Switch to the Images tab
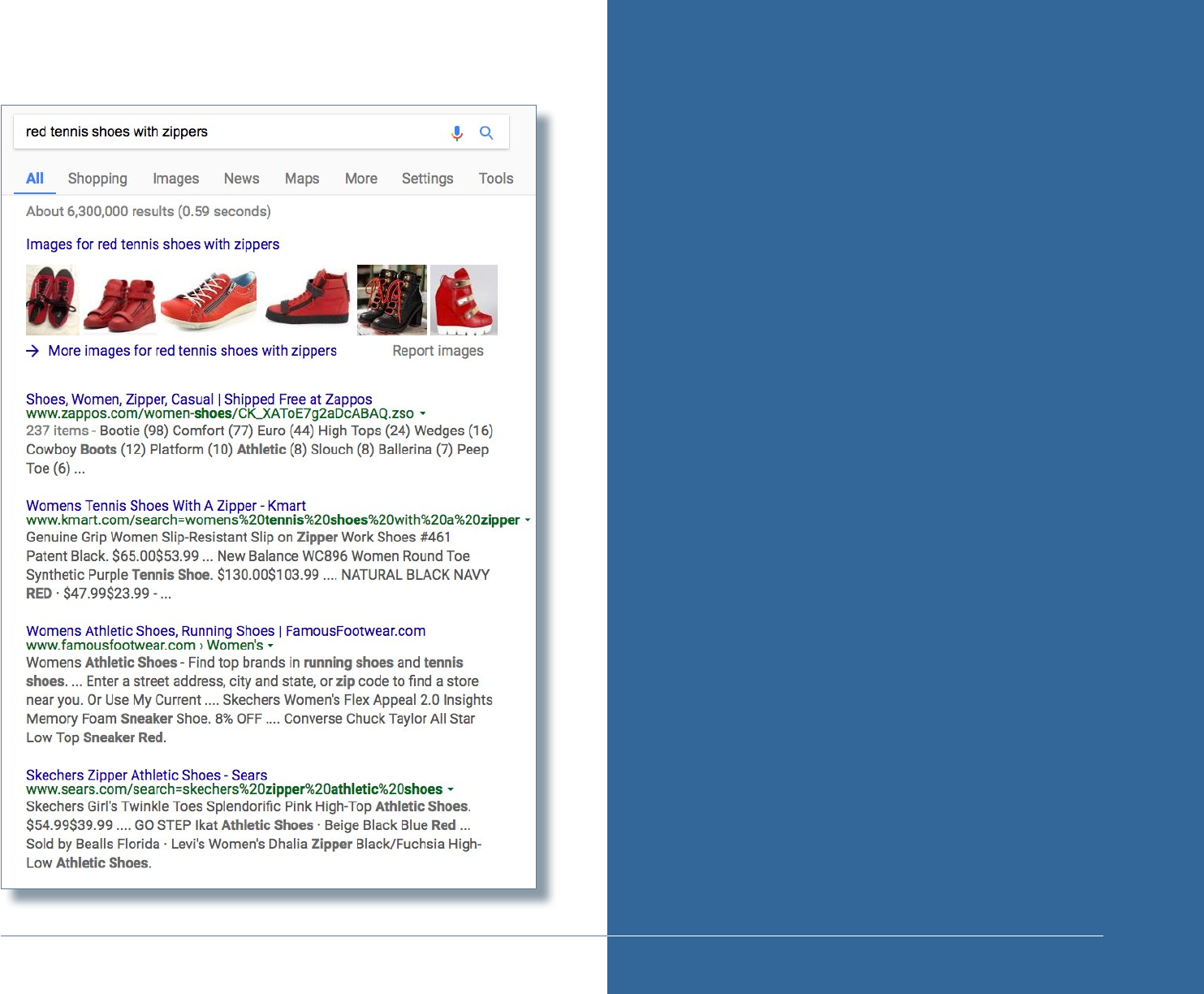The image size is (1204, 994). 176,179
